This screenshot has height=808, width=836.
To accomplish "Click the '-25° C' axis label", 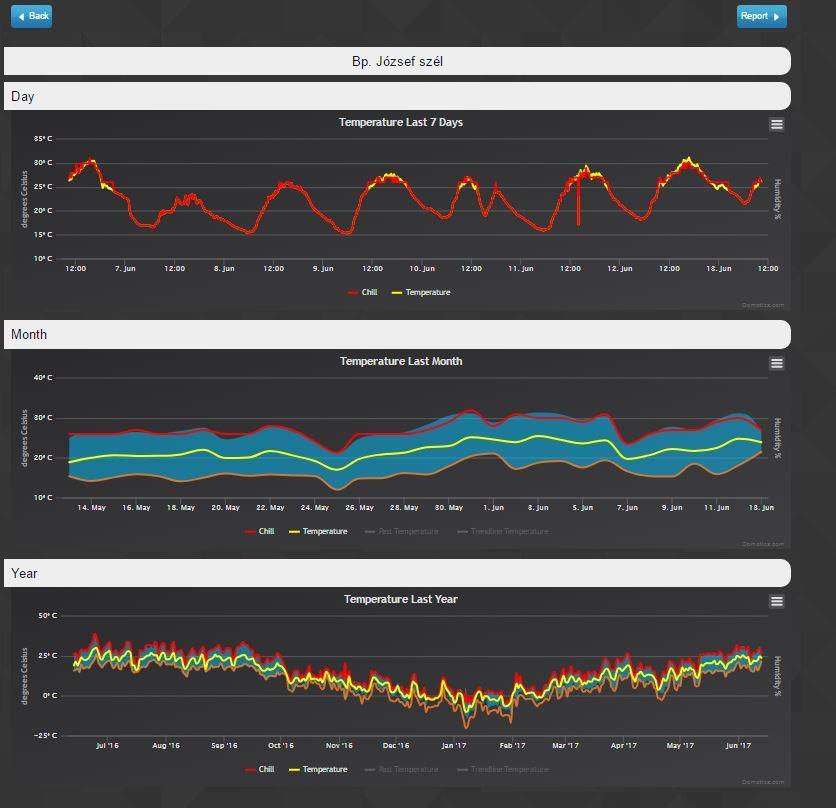I will coord(45,735).
